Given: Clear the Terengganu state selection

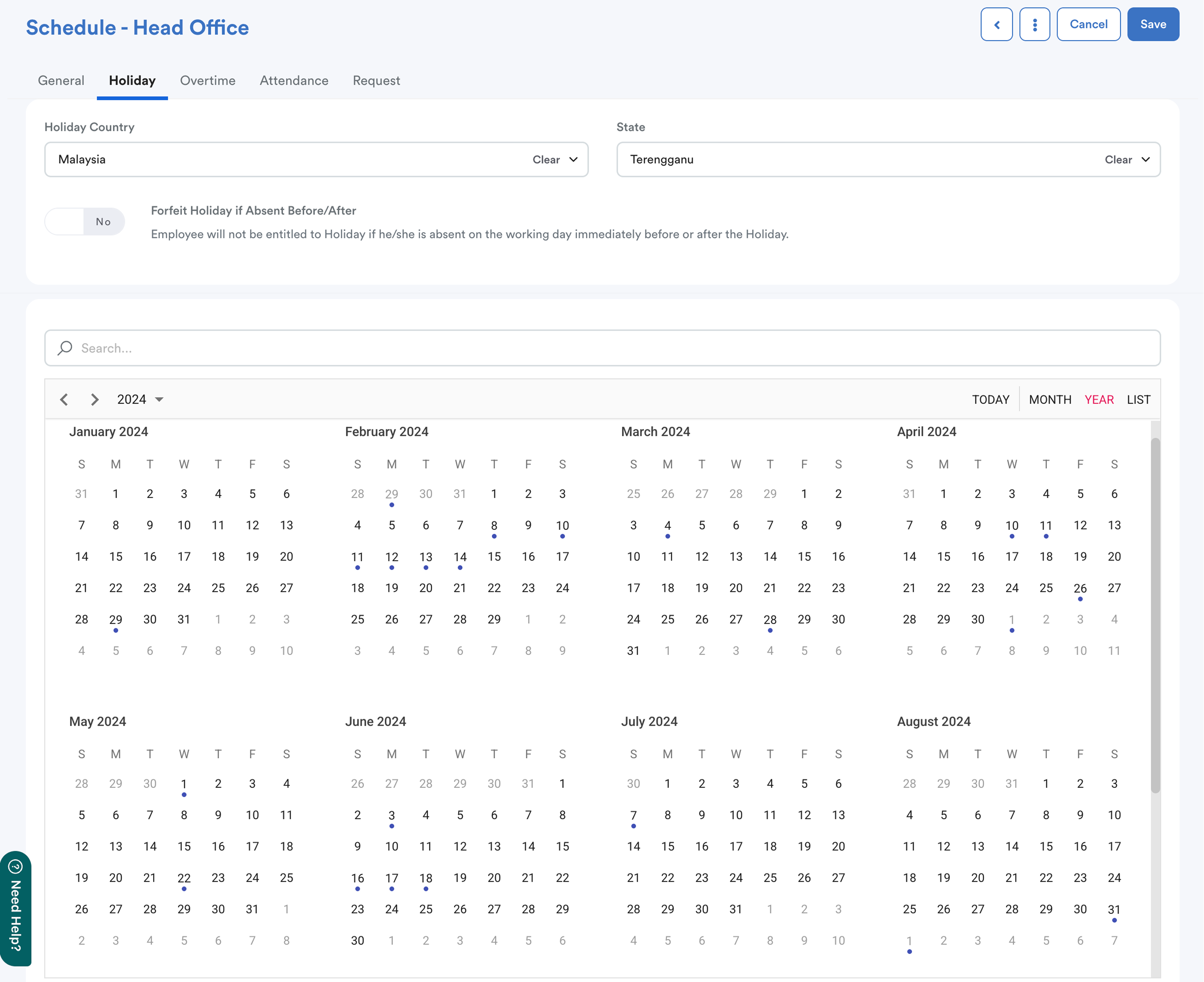Looking at the screenshot, I should tap(1118, 160).
